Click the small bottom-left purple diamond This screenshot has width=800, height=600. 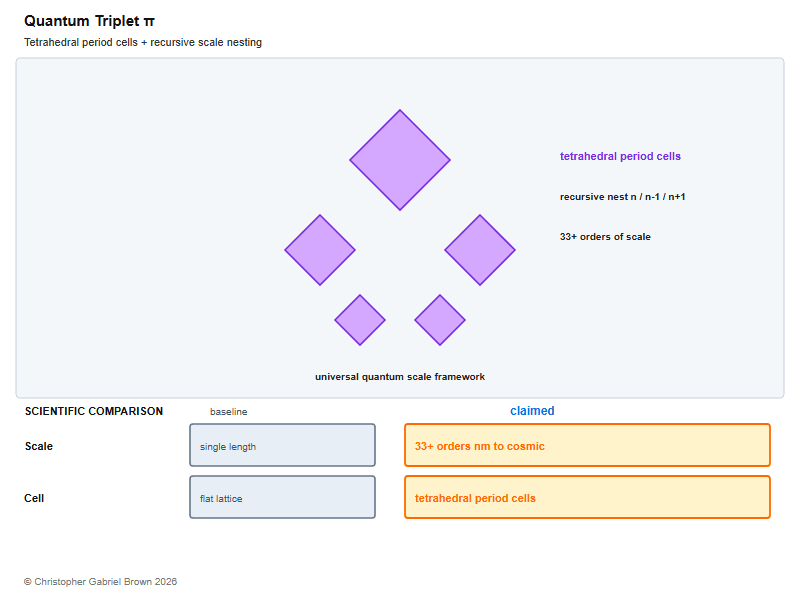(x=360, y=320)
